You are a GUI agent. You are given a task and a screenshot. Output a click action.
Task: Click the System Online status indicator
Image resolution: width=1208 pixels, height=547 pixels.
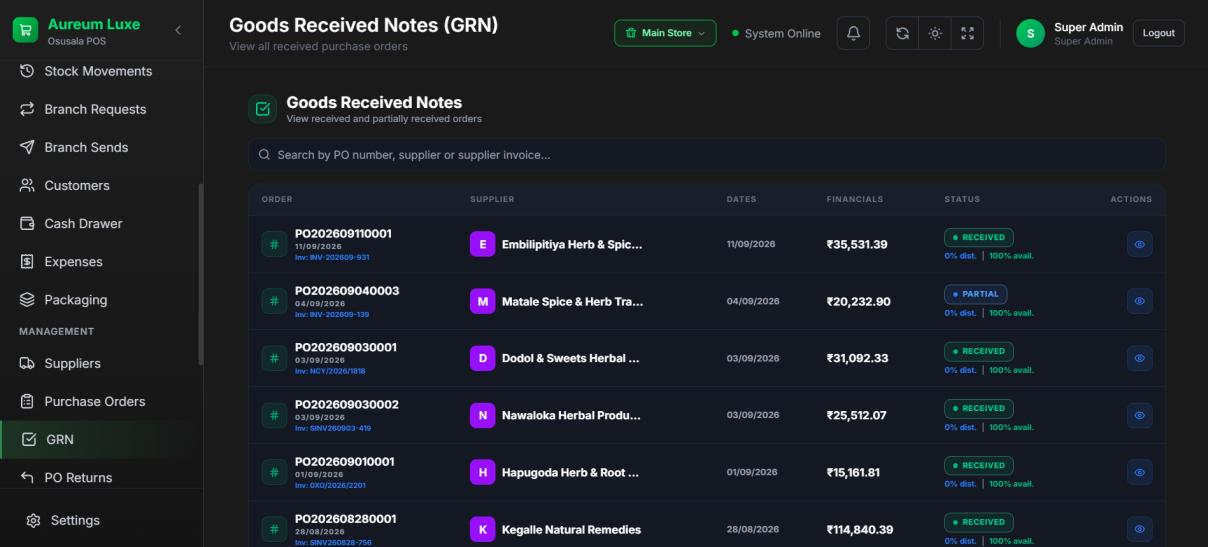point(777,34)
